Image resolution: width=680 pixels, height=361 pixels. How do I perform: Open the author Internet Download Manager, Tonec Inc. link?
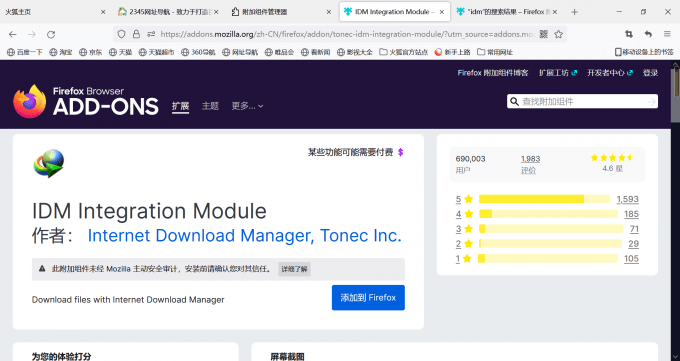(245, 236)
